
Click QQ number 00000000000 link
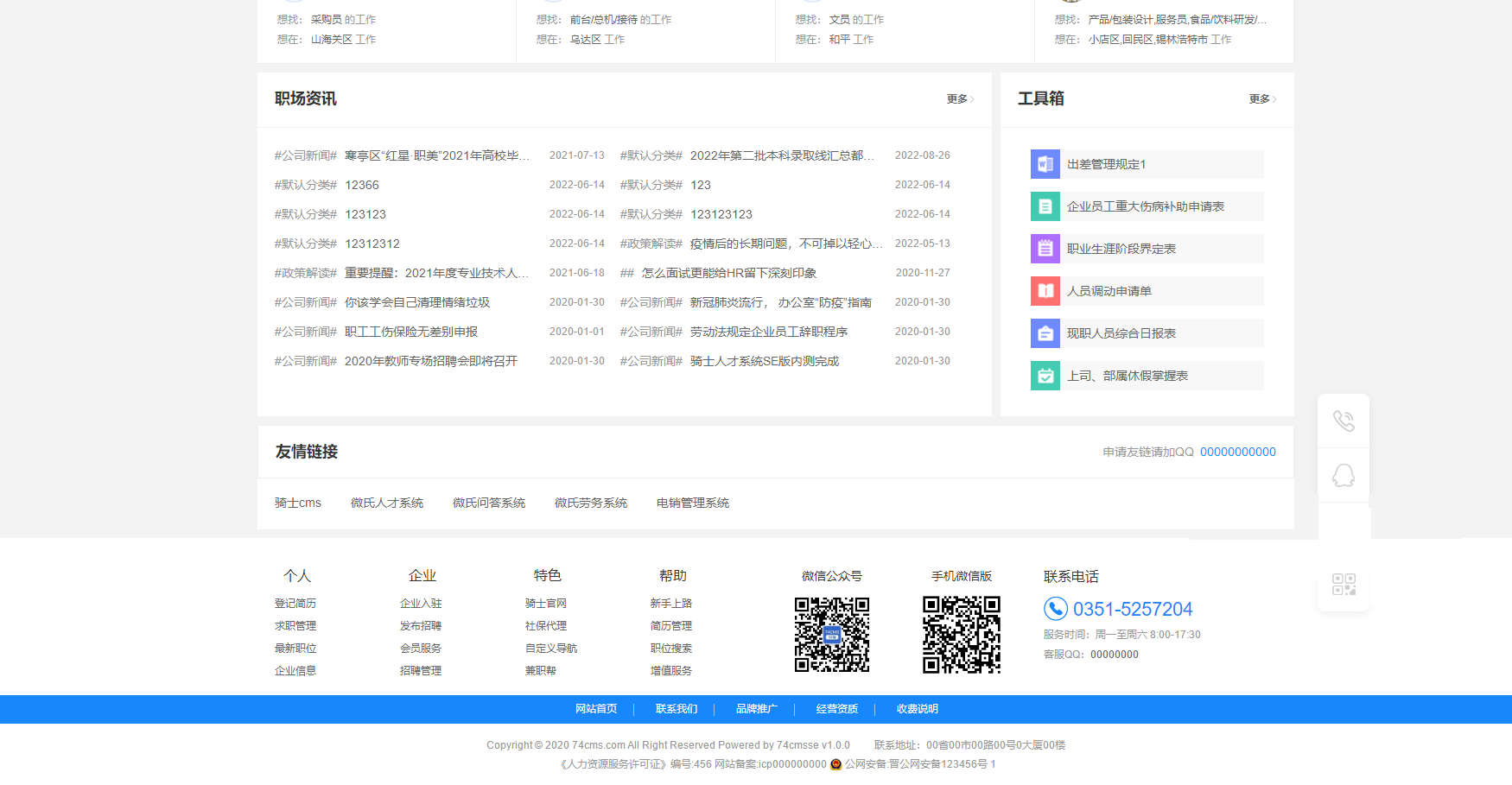click(1238, 452)
